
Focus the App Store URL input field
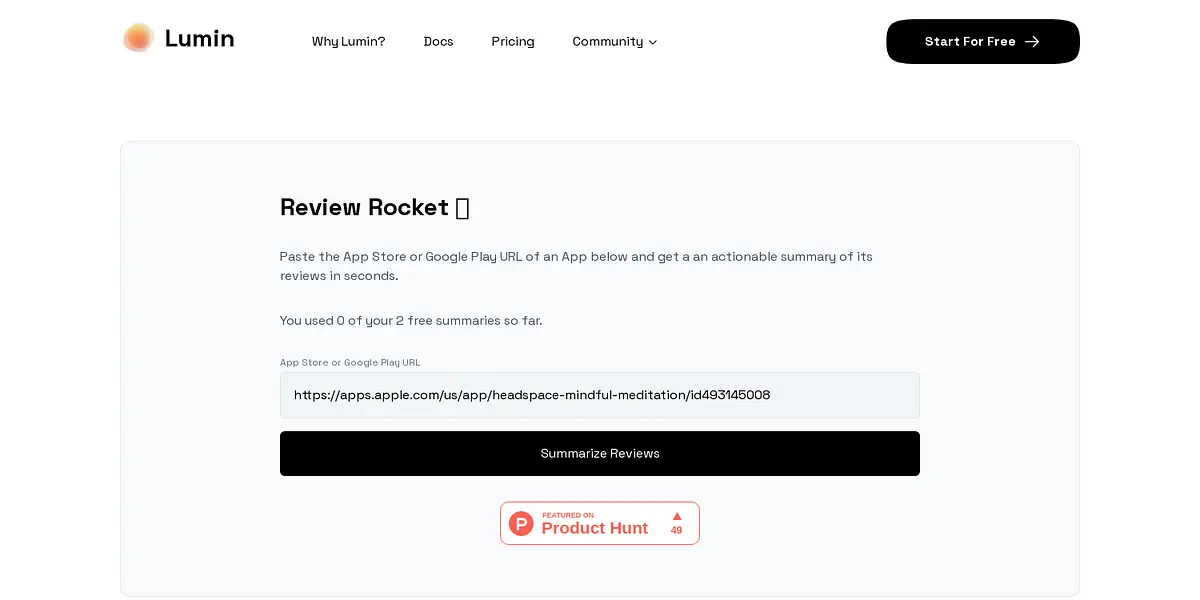point(600,395)
